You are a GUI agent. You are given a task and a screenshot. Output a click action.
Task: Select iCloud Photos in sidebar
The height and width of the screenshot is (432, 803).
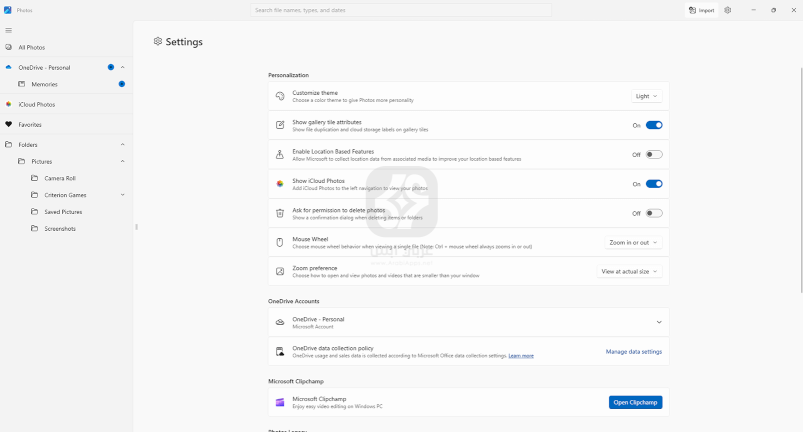(36, 104)
